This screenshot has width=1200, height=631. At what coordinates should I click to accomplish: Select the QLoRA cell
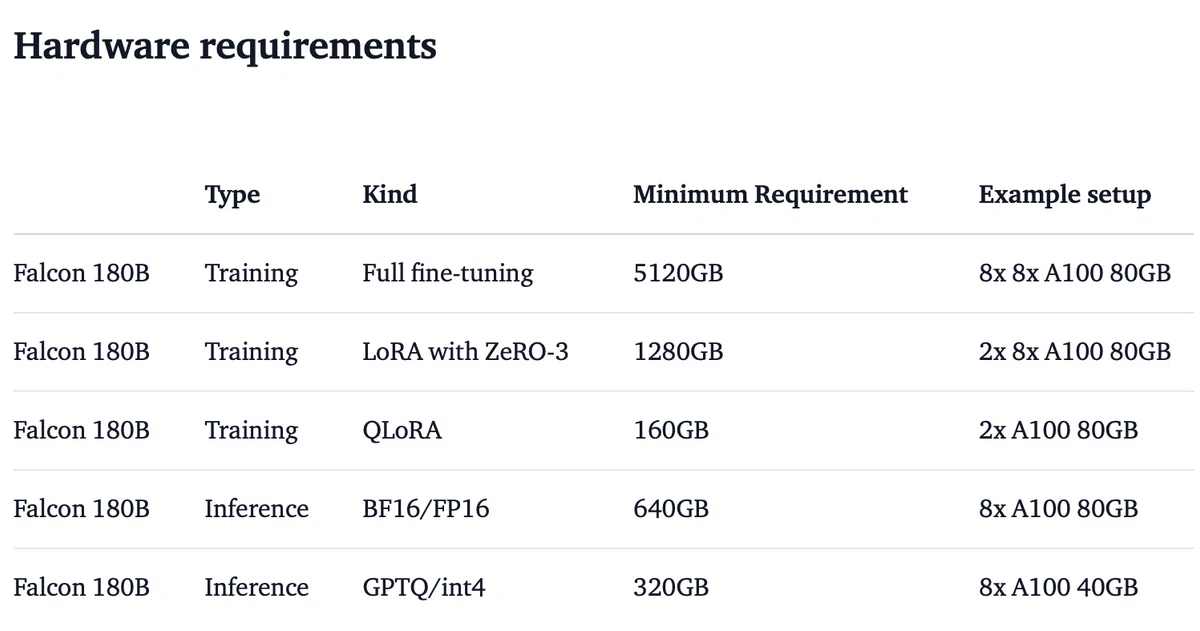402,430
